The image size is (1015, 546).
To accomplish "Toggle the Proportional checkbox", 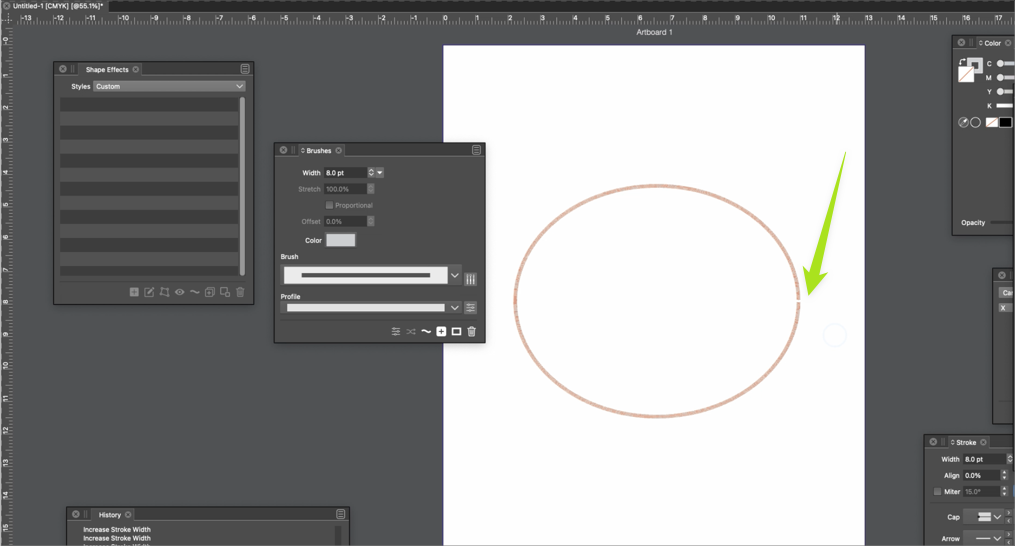I will click(329, 205).
